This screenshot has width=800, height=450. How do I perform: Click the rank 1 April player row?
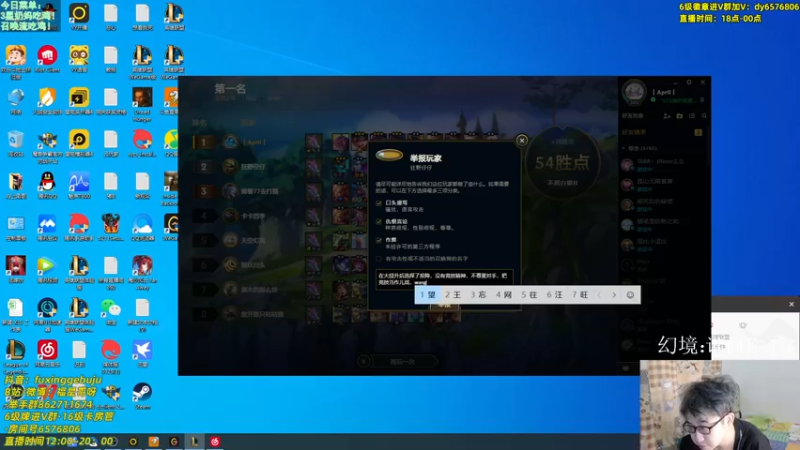click(x=327, y=142)
